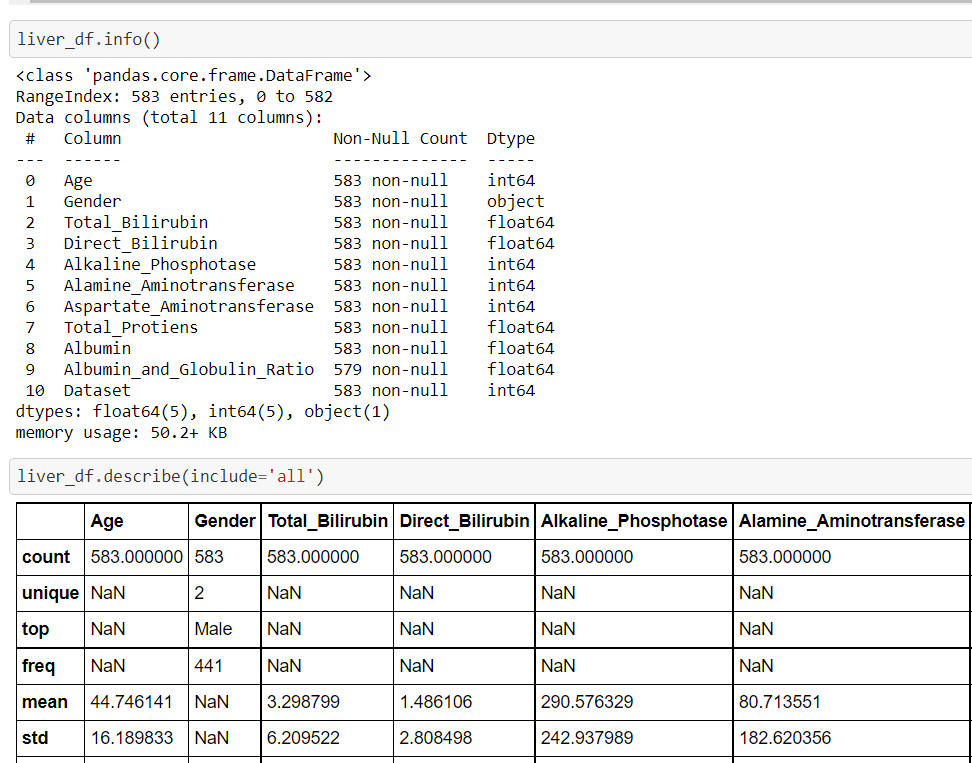Screen dimensions: 972x763
Task: Click the std row label
Action: pos(35,738)
